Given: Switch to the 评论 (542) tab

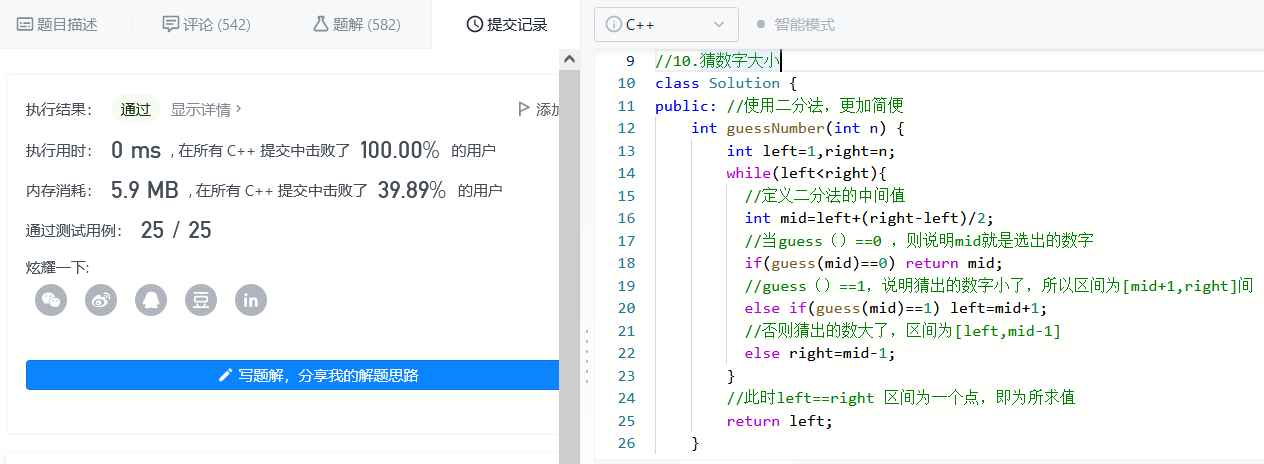Looking at the screenshot, I should [x=206, y=24].
